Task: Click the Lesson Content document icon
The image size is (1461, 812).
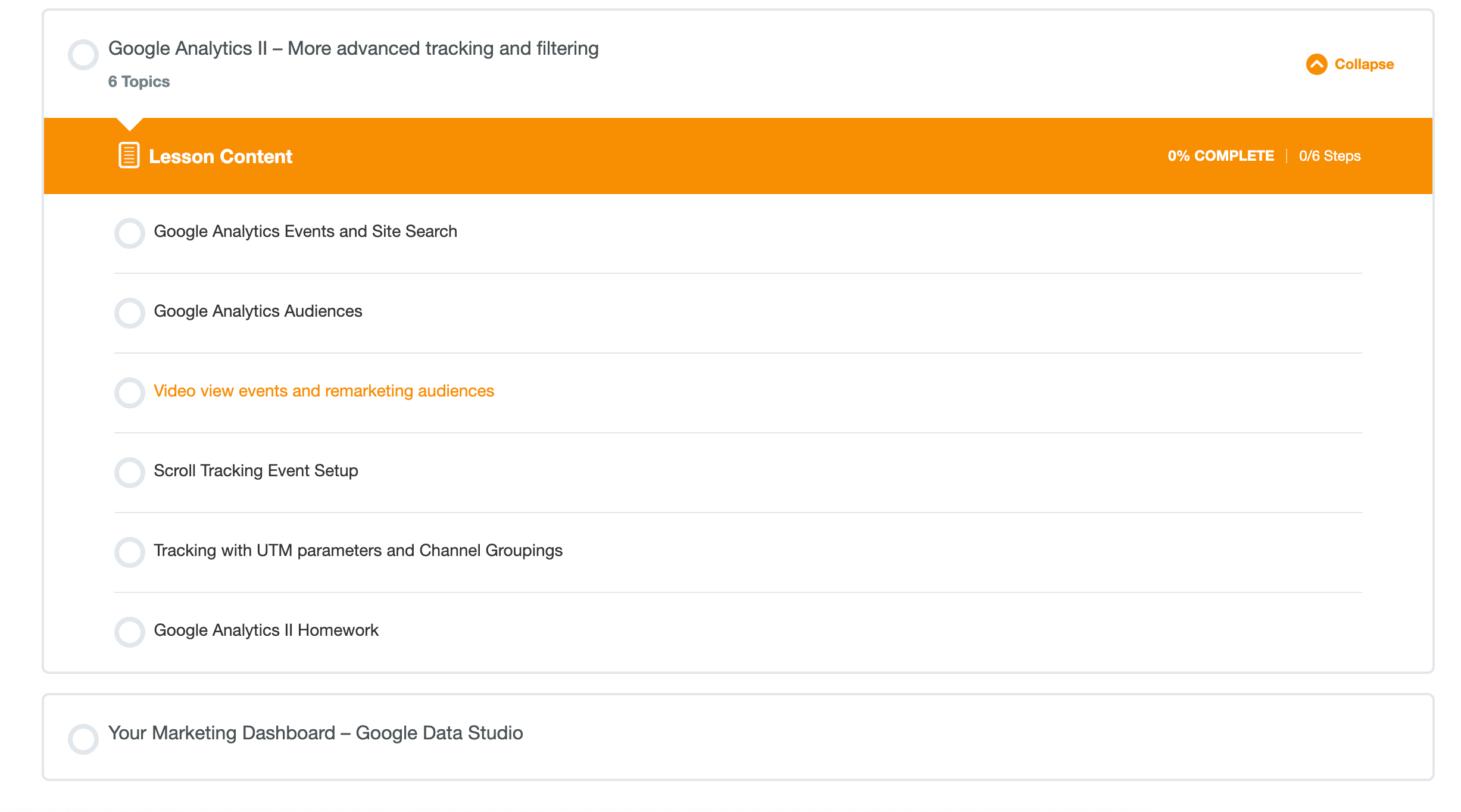Action: click(129, 155)
